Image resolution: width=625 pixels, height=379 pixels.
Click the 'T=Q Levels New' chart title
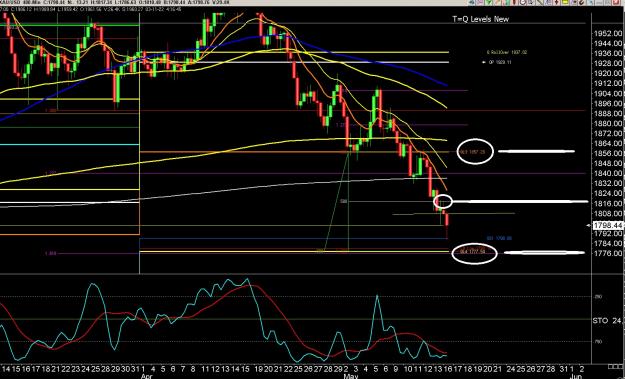pyautogui.click(x=480, y=19)
